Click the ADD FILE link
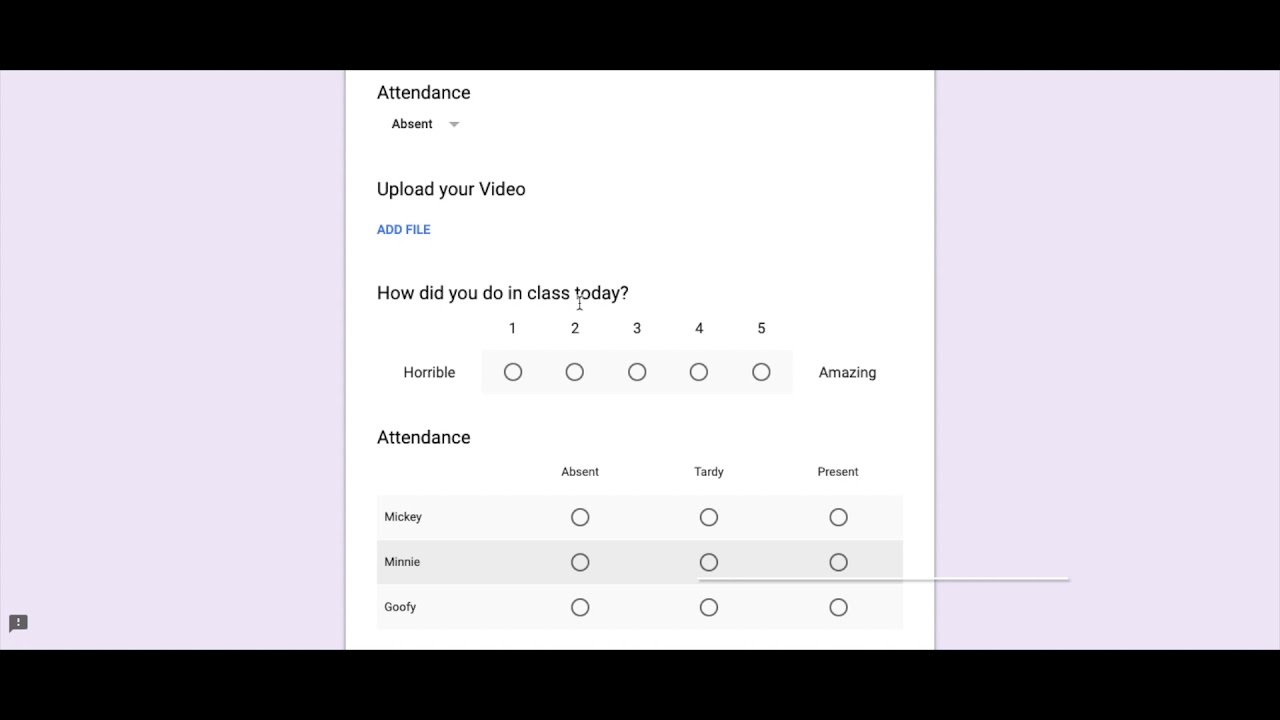 403,229
